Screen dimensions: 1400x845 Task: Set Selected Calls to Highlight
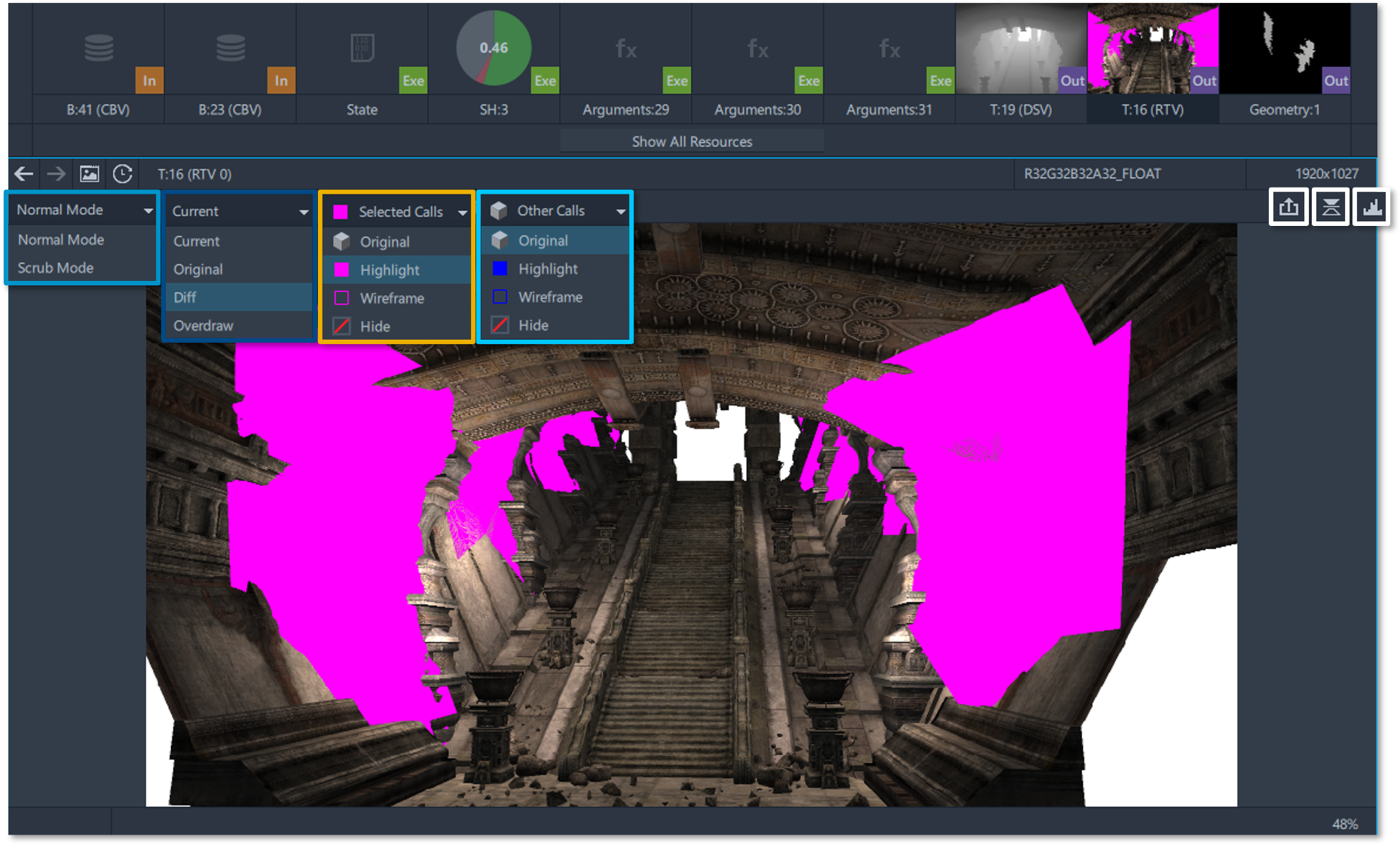click(x=397, y=270)
